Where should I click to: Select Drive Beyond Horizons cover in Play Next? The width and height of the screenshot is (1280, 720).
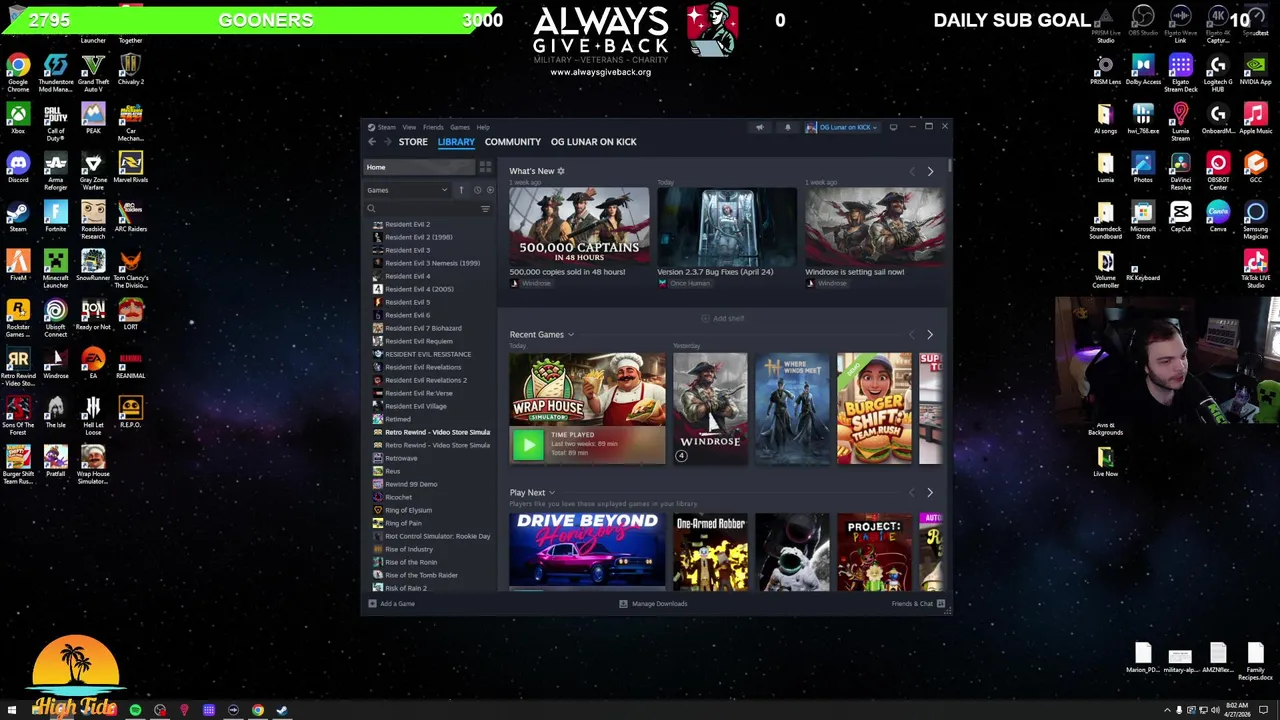click(587, 550)
